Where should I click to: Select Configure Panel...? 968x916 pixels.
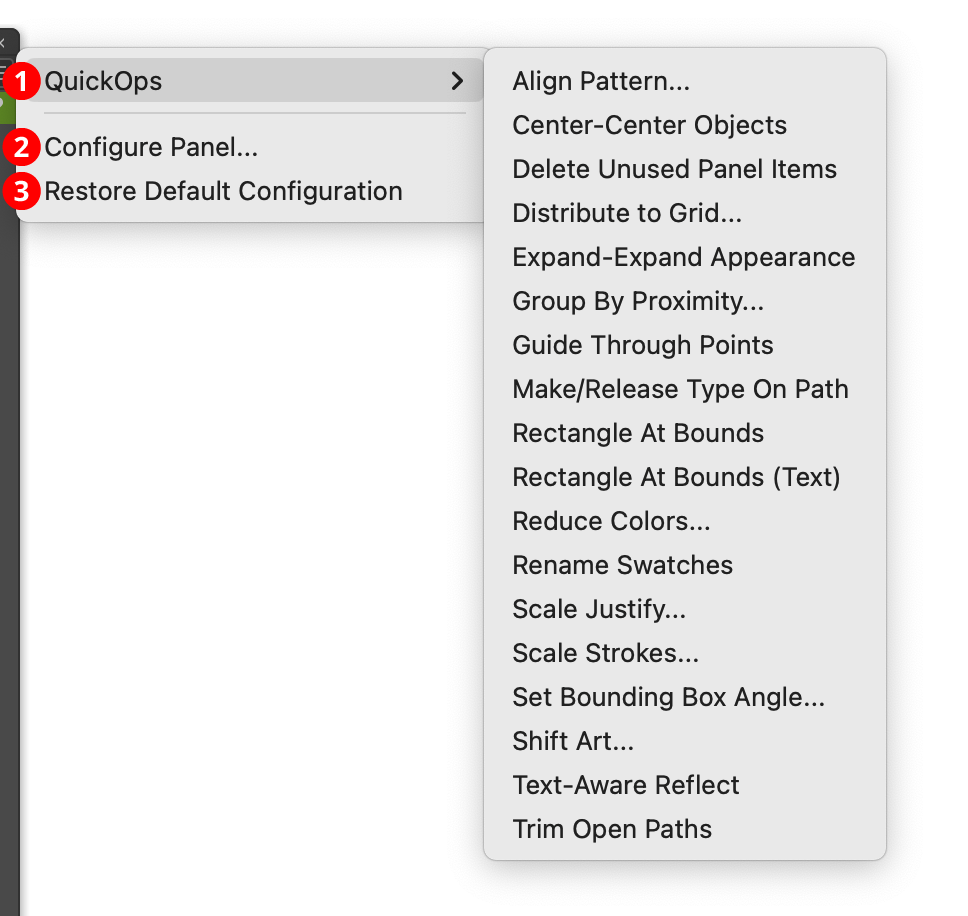pos(152,147)
